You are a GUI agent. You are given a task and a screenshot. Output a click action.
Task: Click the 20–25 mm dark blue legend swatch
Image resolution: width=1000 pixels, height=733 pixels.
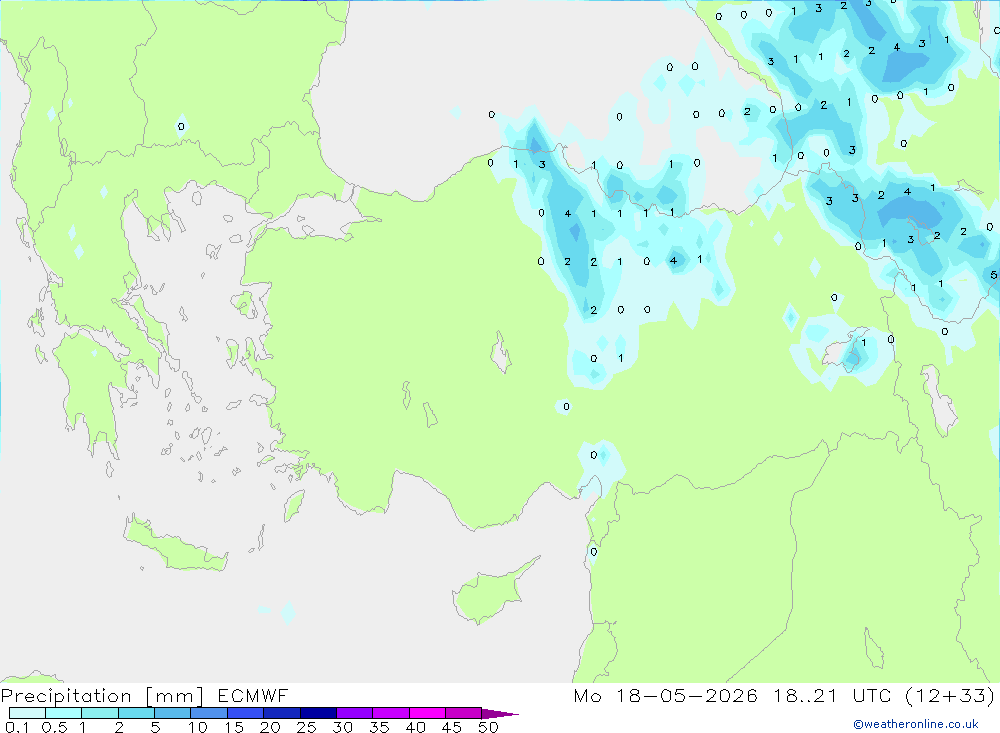pyautogui.click(x=281, y=713)
